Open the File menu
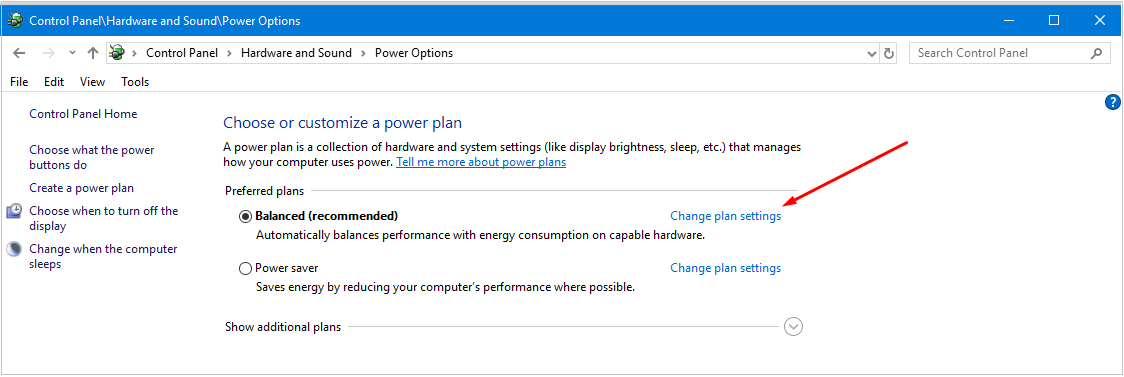Screen dimensions: 1124x377 [19, 82]
